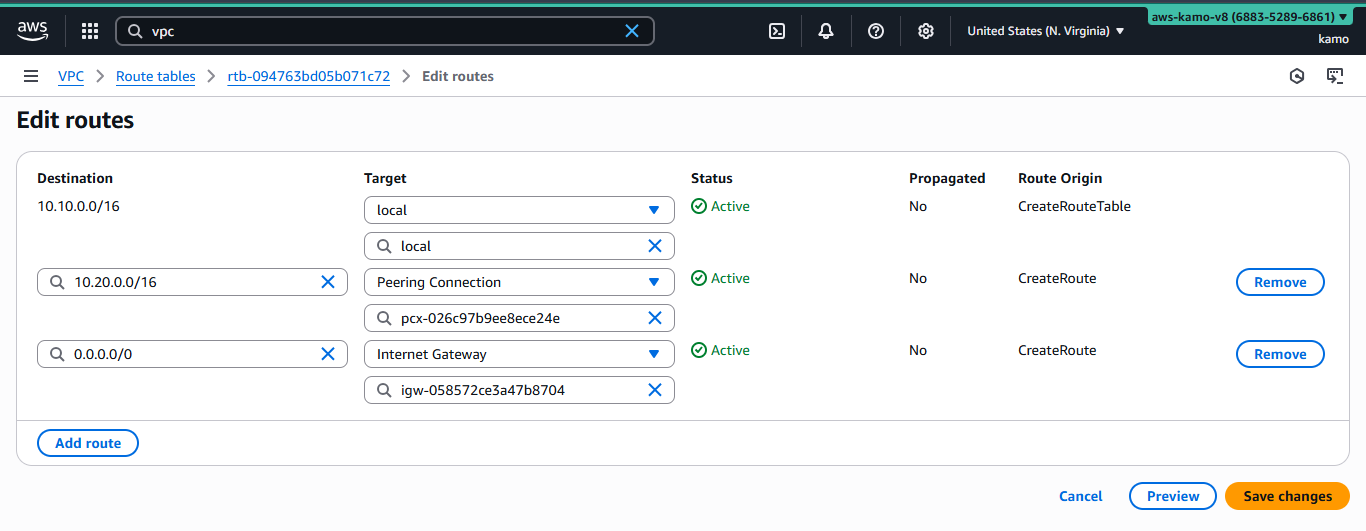Save changes to the routes
The image size is (1366, 531).
(x=1287, y=496)
